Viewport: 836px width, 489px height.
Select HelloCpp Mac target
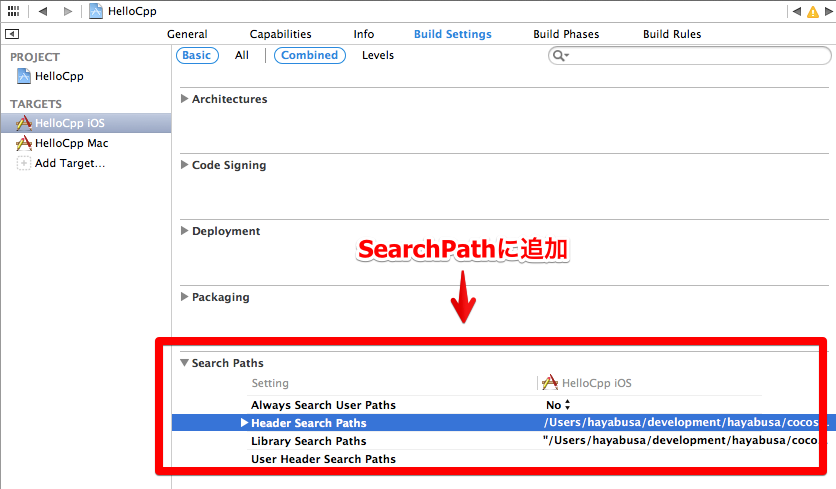(x=71, y=143)
